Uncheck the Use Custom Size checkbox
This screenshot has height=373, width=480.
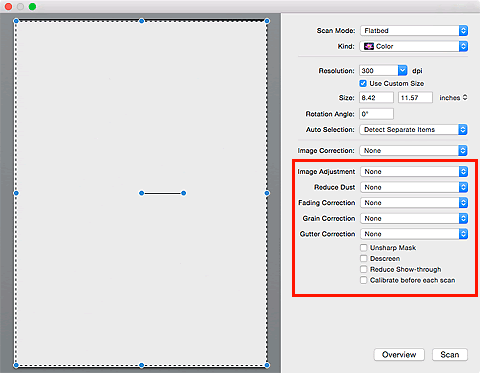[363, 83]
